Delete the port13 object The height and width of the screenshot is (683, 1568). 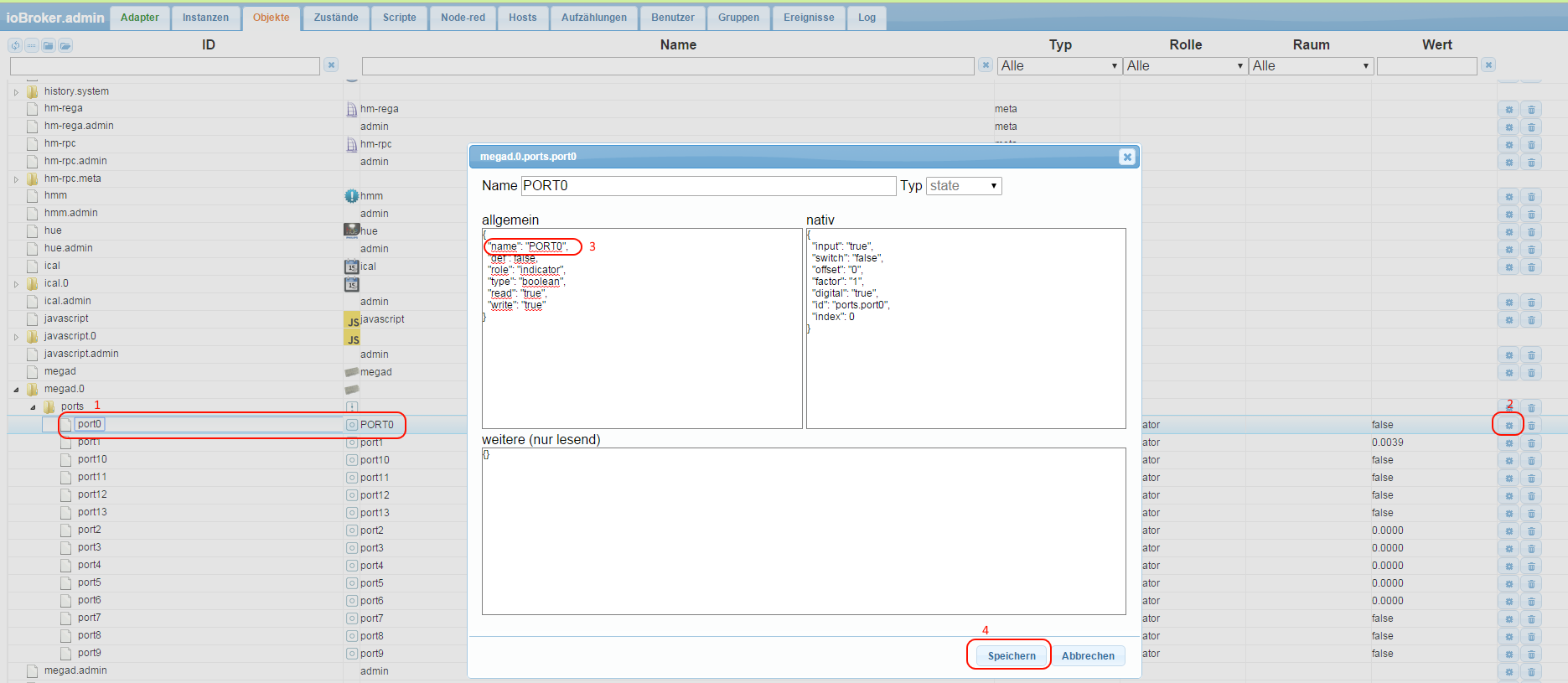tap(1531, 514)
